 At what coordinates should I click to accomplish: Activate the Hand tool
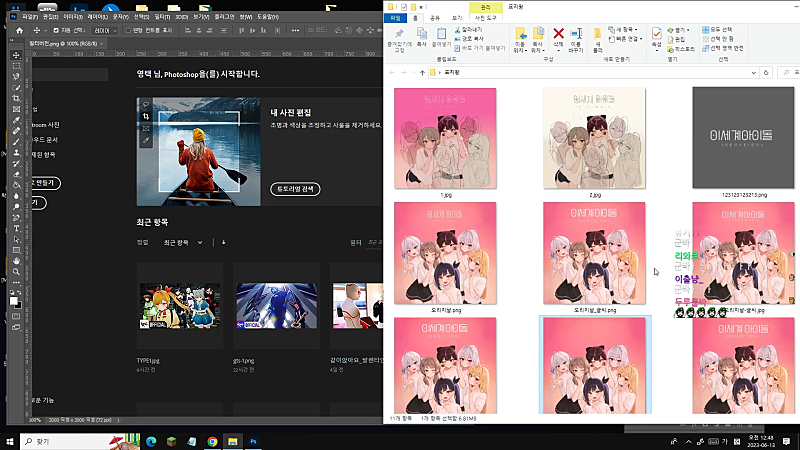pos(17,260)
